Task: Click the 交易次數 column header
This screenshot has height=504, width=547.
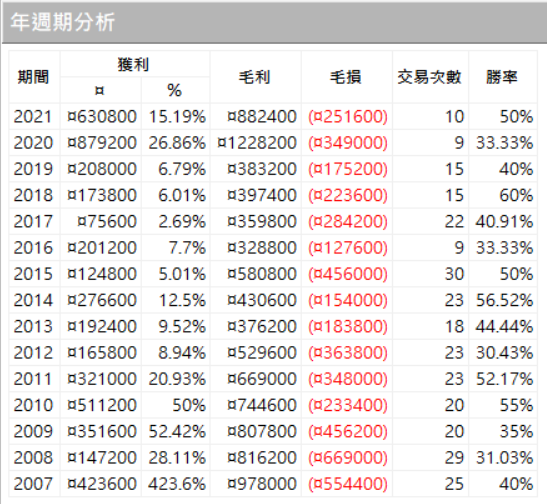Action: click(430, 77)
